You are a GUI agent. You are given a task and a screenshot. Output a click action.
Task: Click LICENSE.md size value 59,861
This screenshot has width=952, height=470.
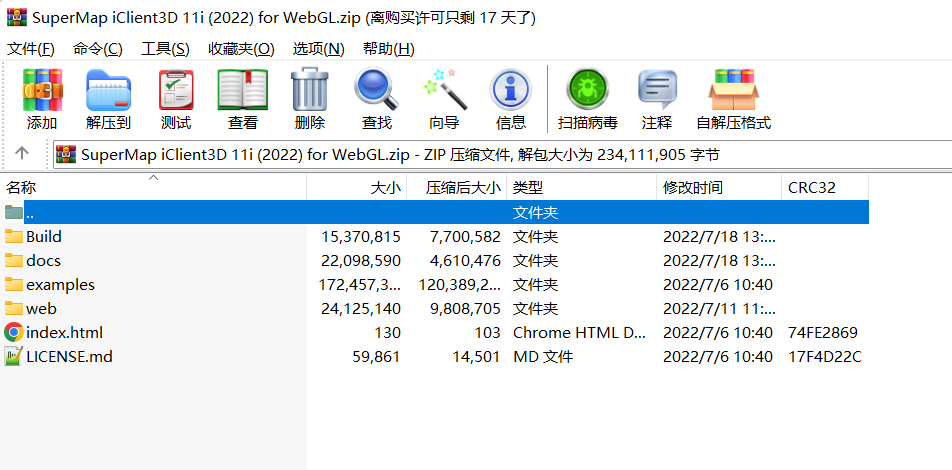[x=376, y=356]
